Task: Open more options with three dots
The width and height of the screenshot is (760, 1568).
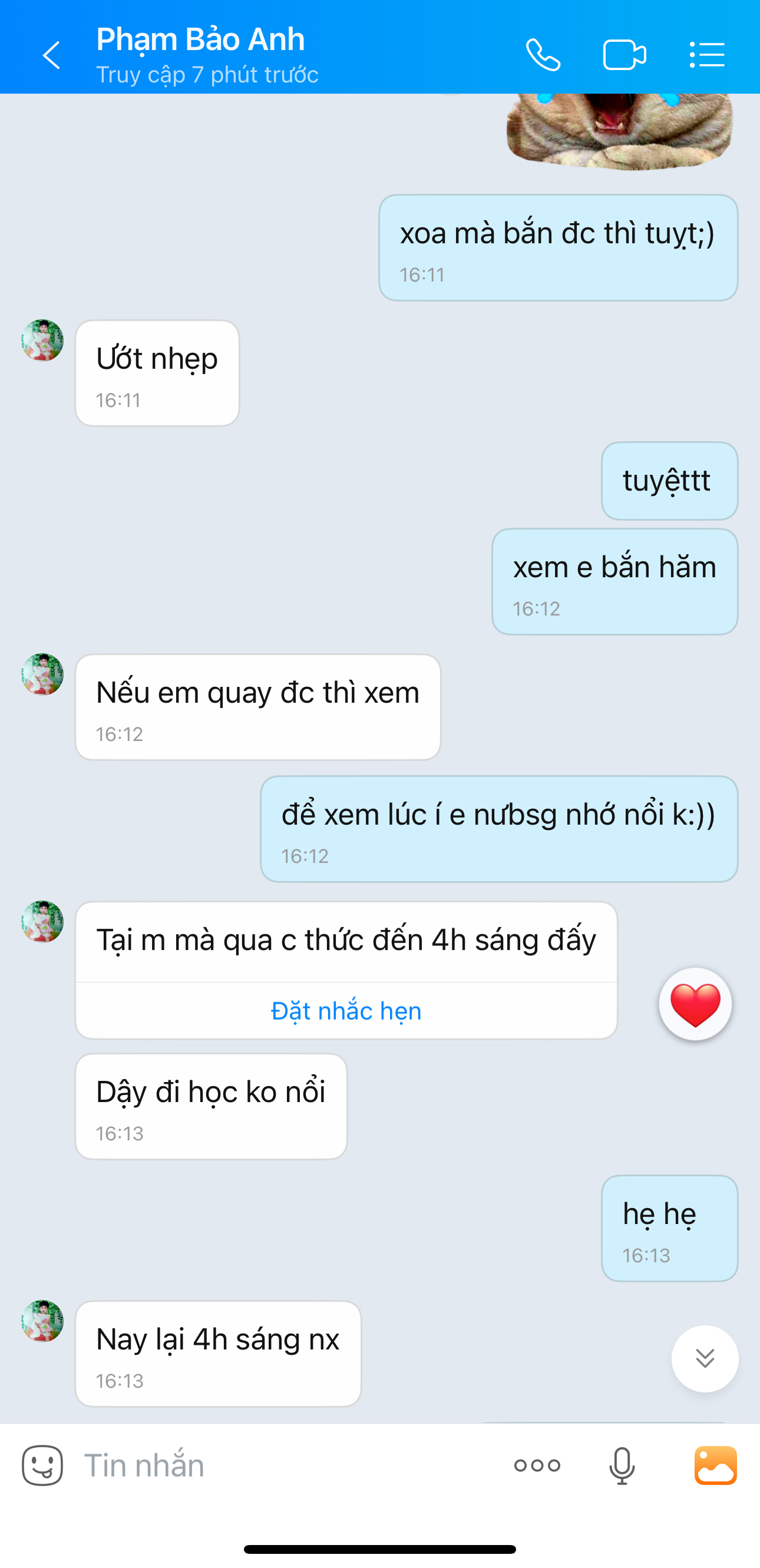Action: tap(537, 1465)
